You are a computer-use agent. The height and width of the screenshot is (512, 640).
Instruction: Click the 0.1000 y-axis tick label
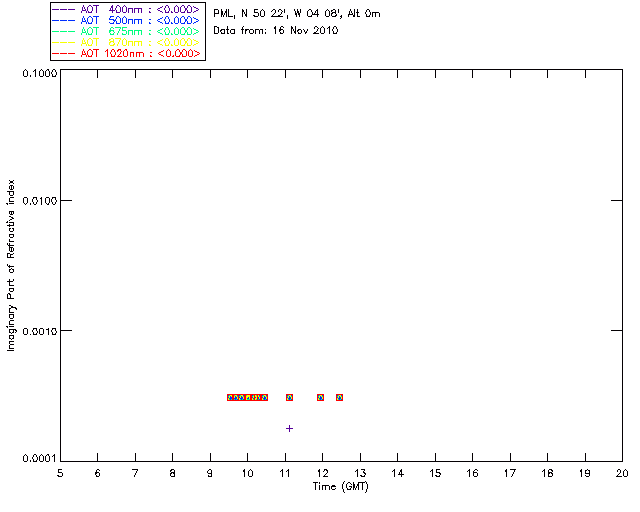tap(40, 73)
